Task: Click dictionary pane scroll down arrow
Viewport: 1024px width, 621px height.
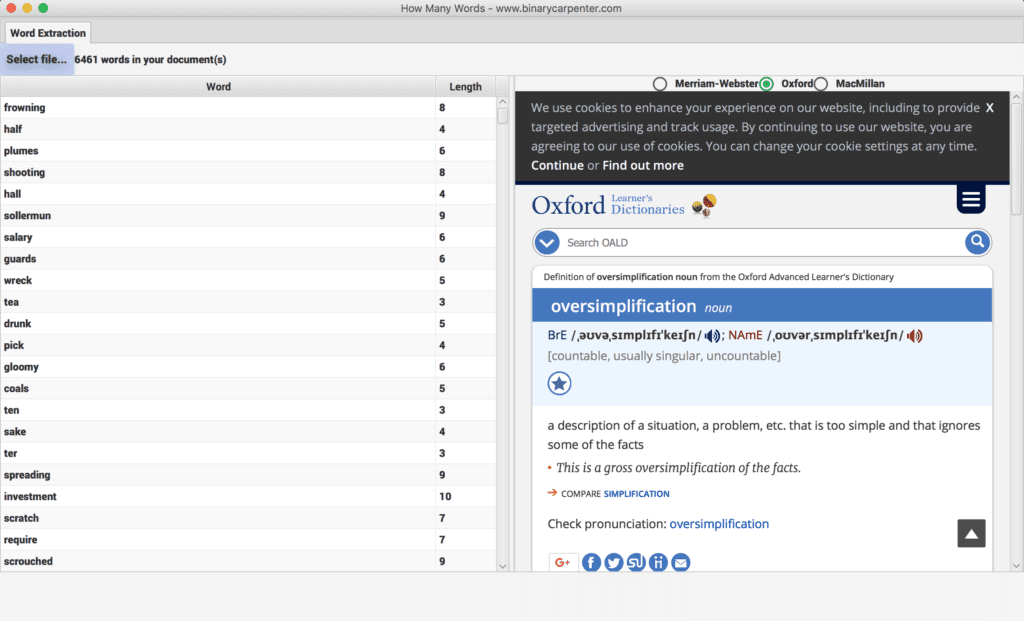Action: 1016,566
